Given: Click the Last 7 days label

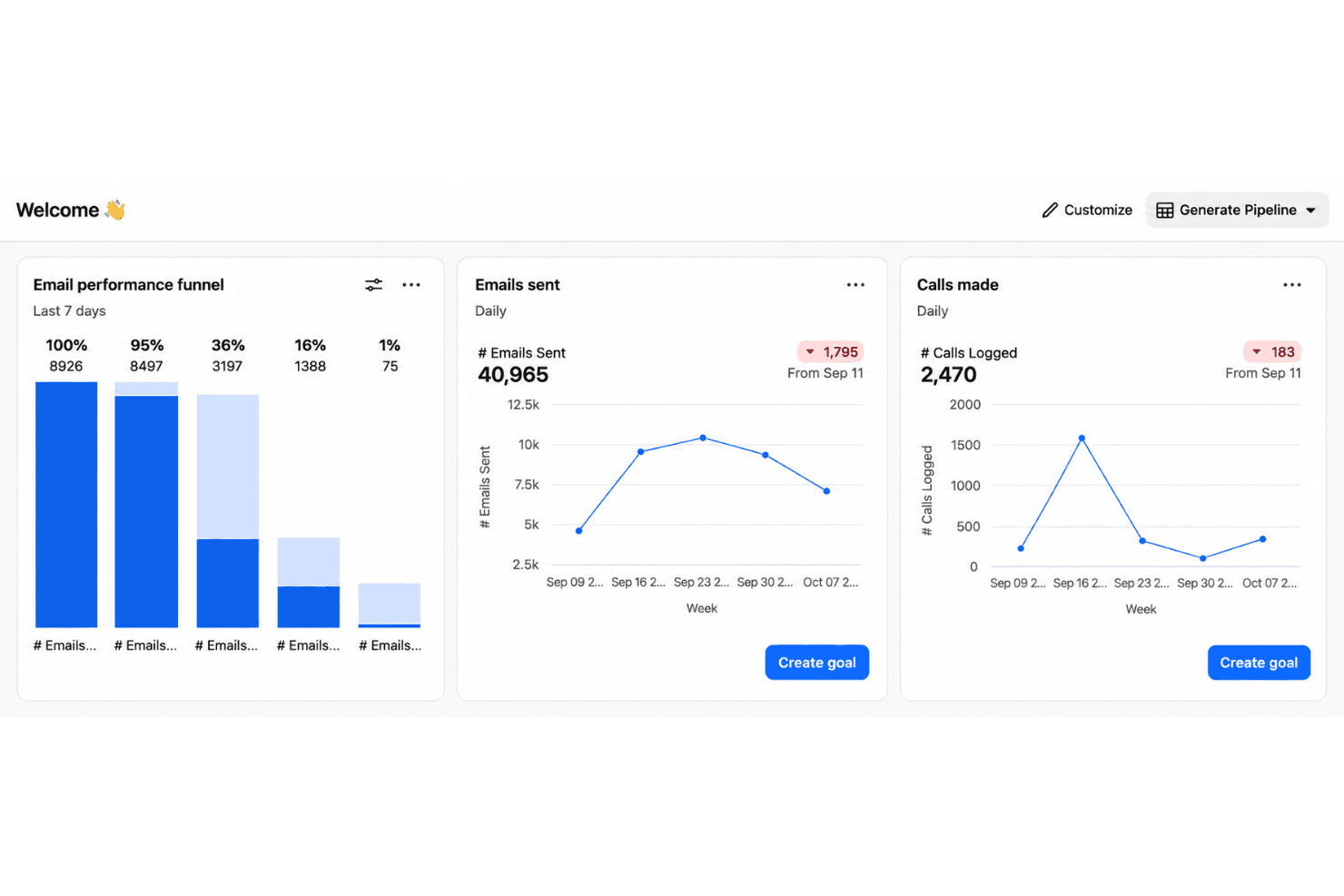Looking at the screenshot, I should (69, 310).
